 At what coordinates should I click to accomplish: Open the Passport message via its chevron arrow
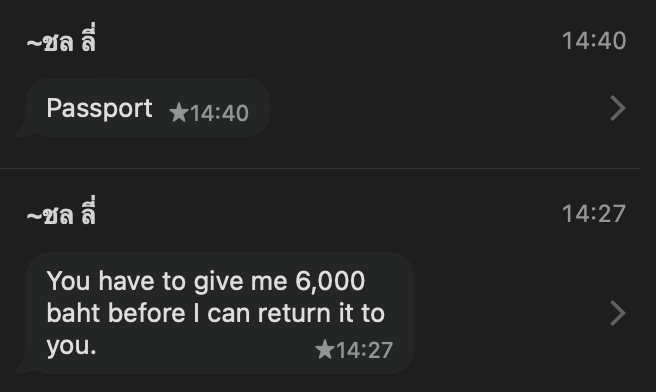click(x=618, y=108)
